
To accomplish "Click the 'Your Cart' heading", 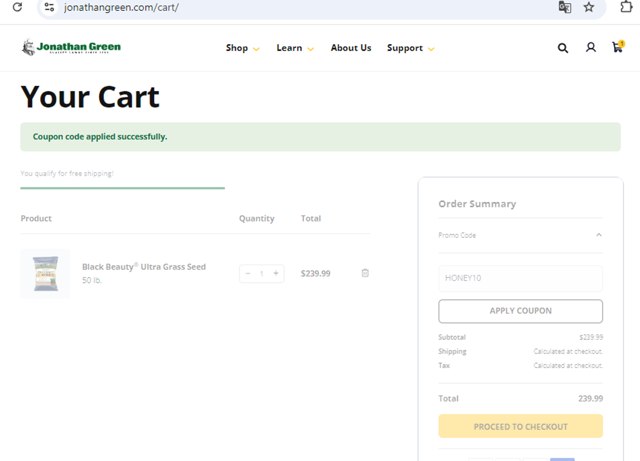I will tap(90, 97).
